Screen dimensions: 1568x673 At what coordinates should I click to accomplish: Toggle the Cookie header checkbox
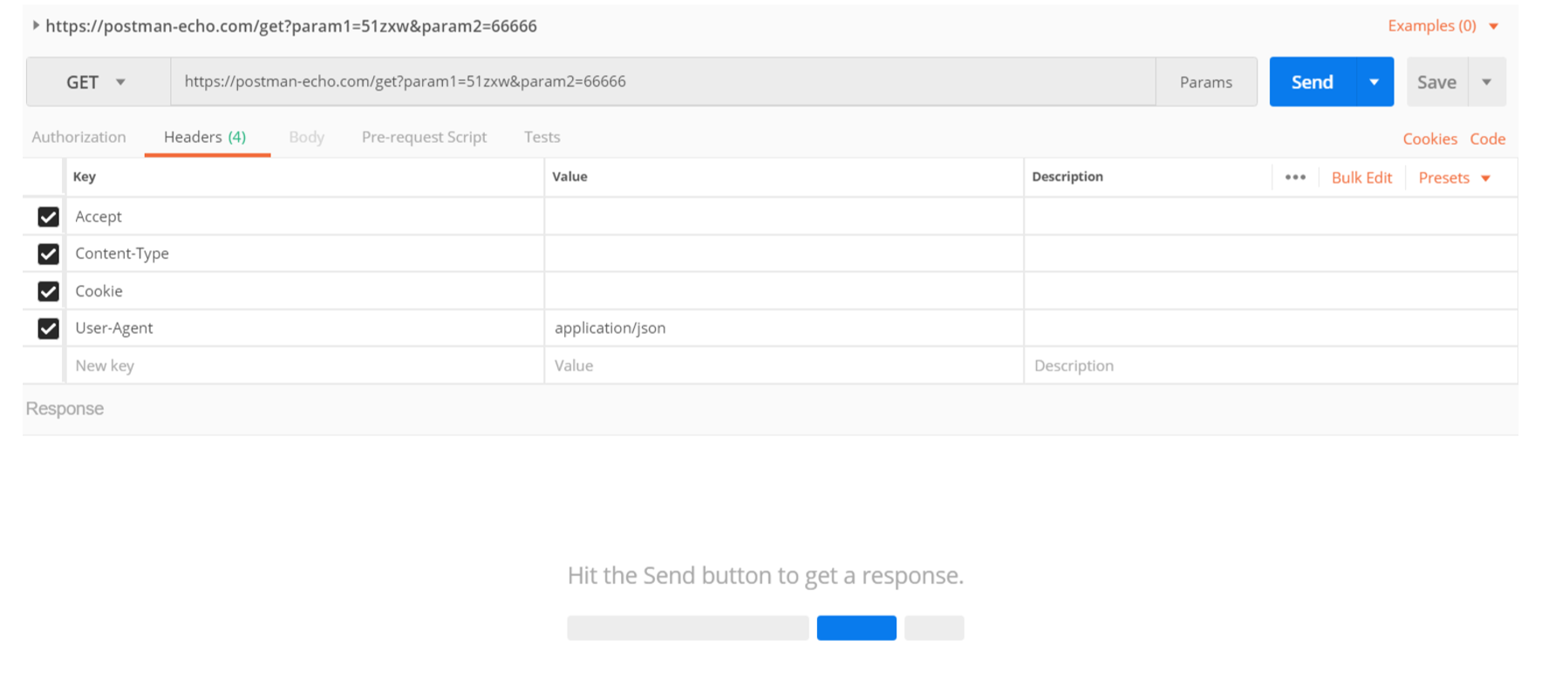tap(49, 291)
